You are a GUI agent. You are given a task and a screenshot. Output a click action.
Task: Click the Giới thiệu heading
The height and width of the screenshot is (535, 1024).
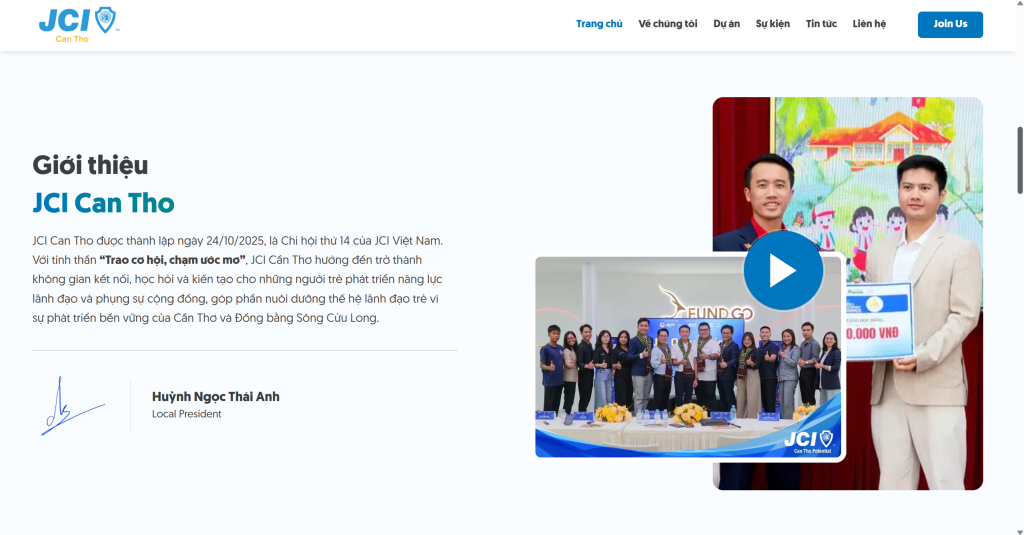point(90,165)
